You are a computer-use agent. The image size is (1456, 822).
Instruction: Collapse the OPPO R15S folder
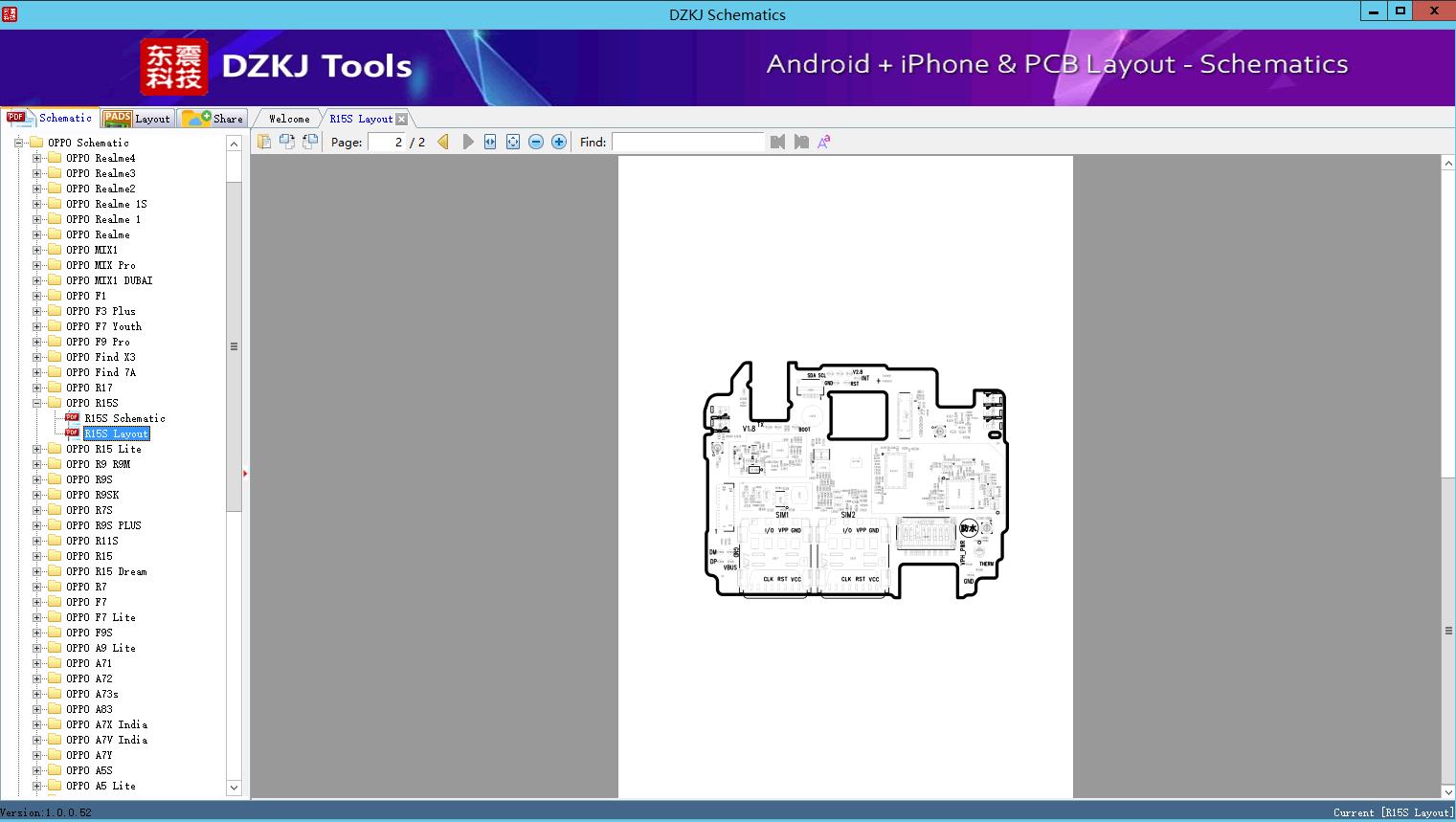[37, 403]
